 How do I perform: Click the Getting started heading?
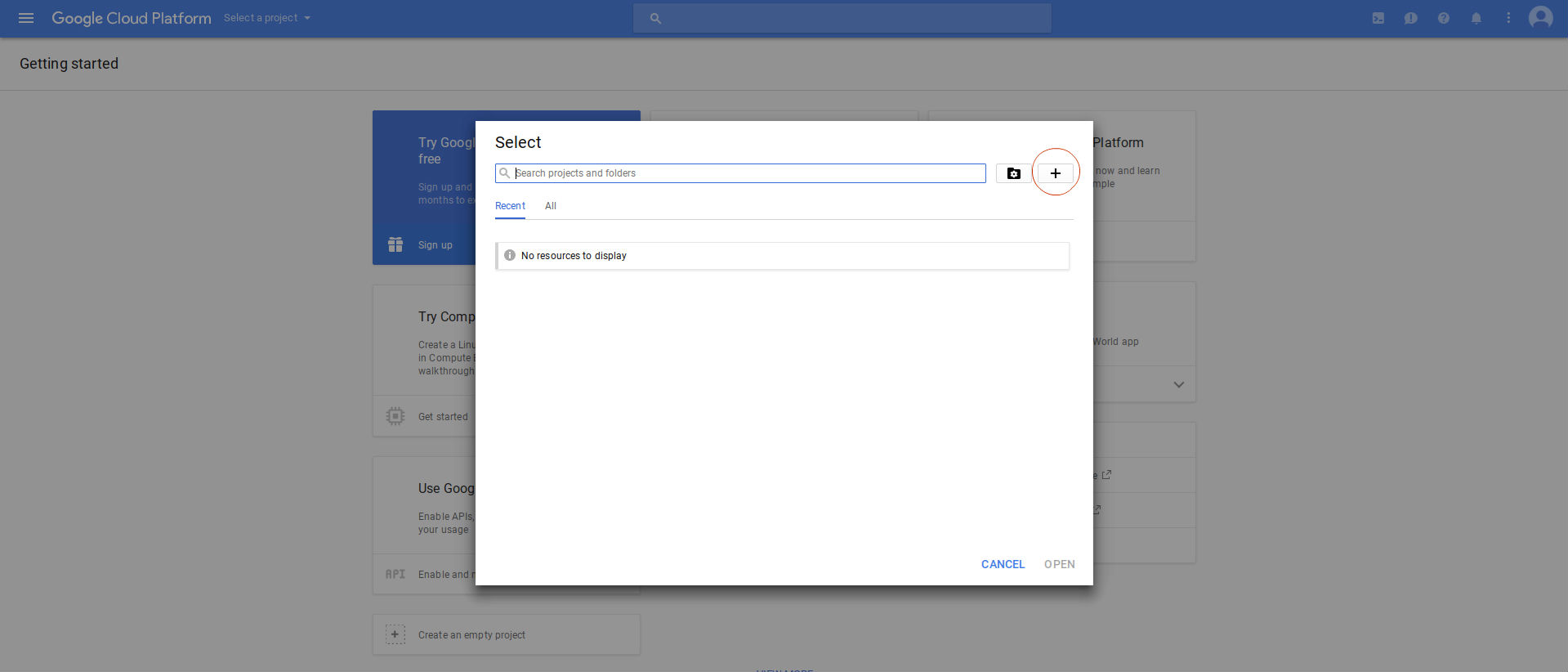(69, 64)
